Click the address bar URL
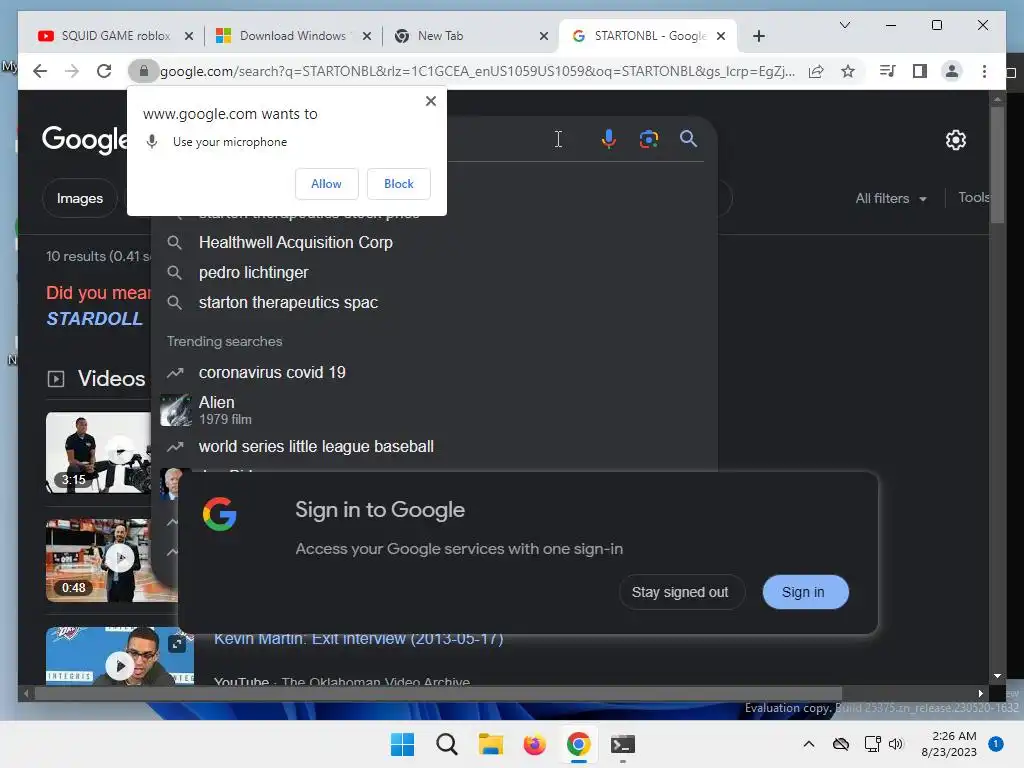The image size is (1024, 768). click(477, 71)
